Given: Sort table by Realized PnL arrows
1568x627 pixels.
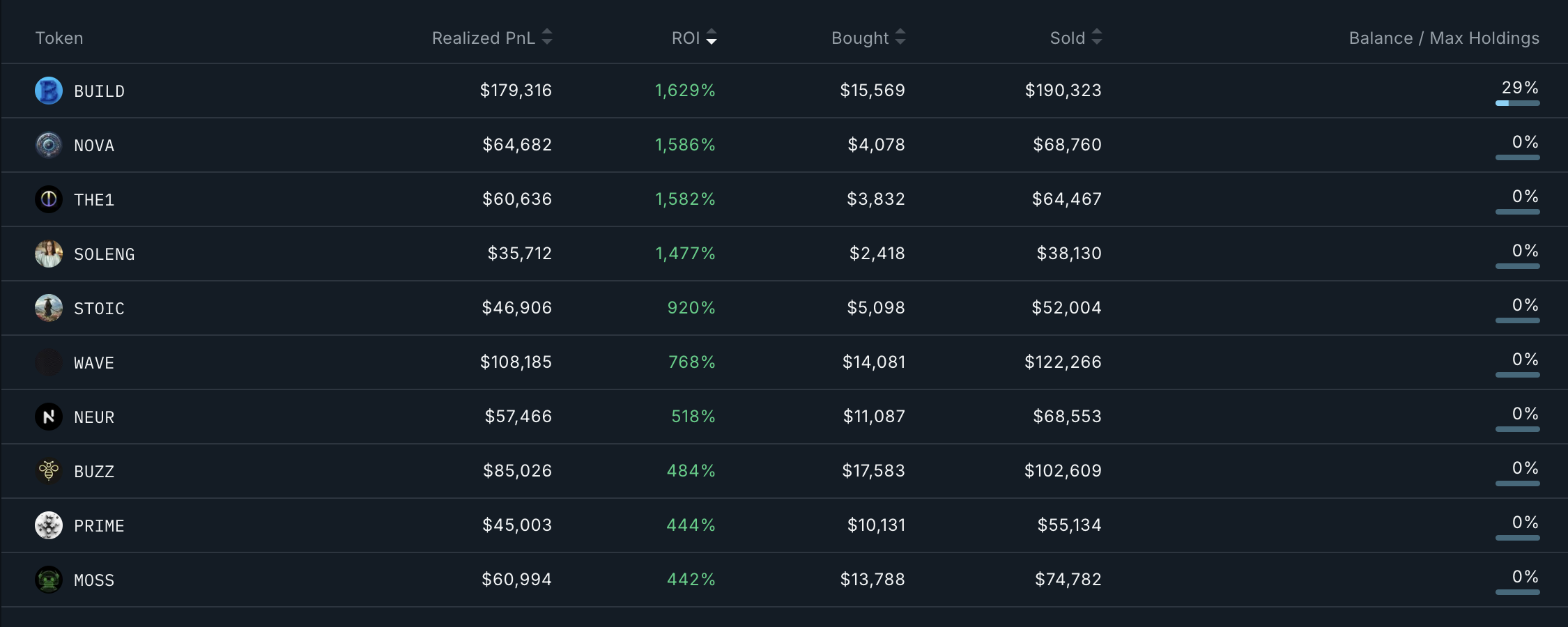Looking at the screenshot, I should click(547, 38).
